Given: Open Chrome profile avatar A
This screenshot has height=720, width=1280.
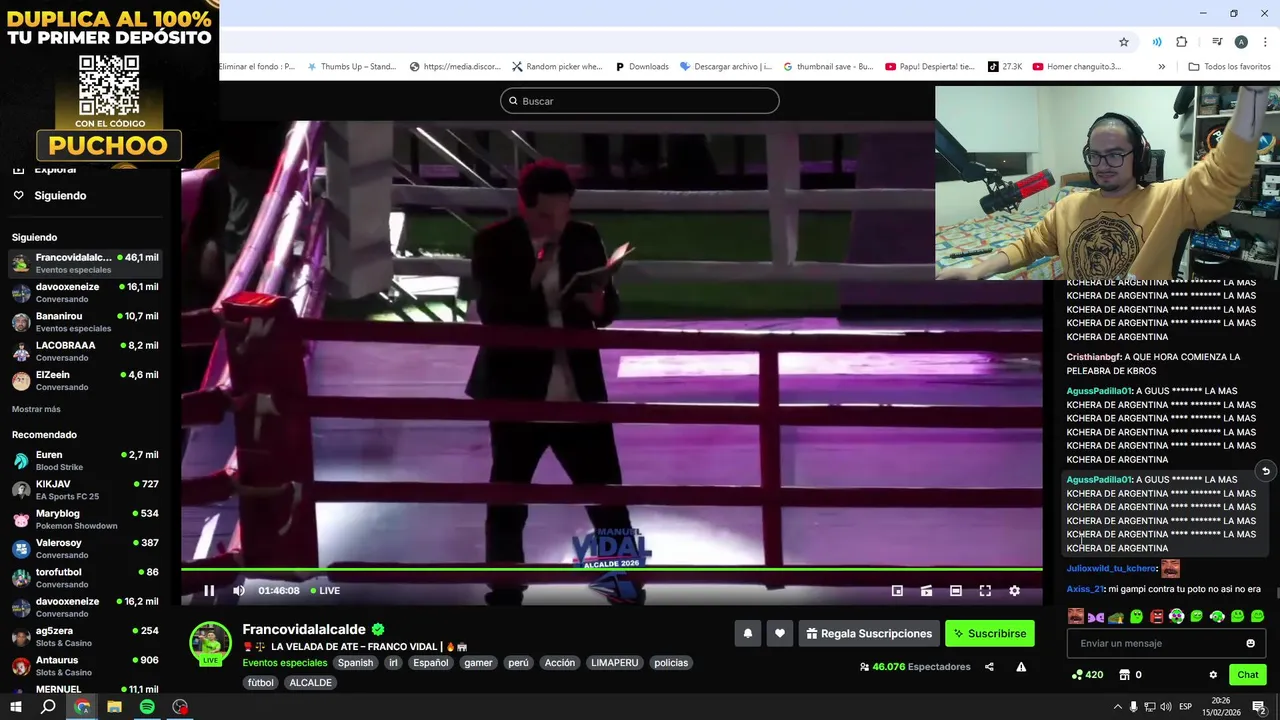Looking at the screenshot, I should click(1241, 42).
